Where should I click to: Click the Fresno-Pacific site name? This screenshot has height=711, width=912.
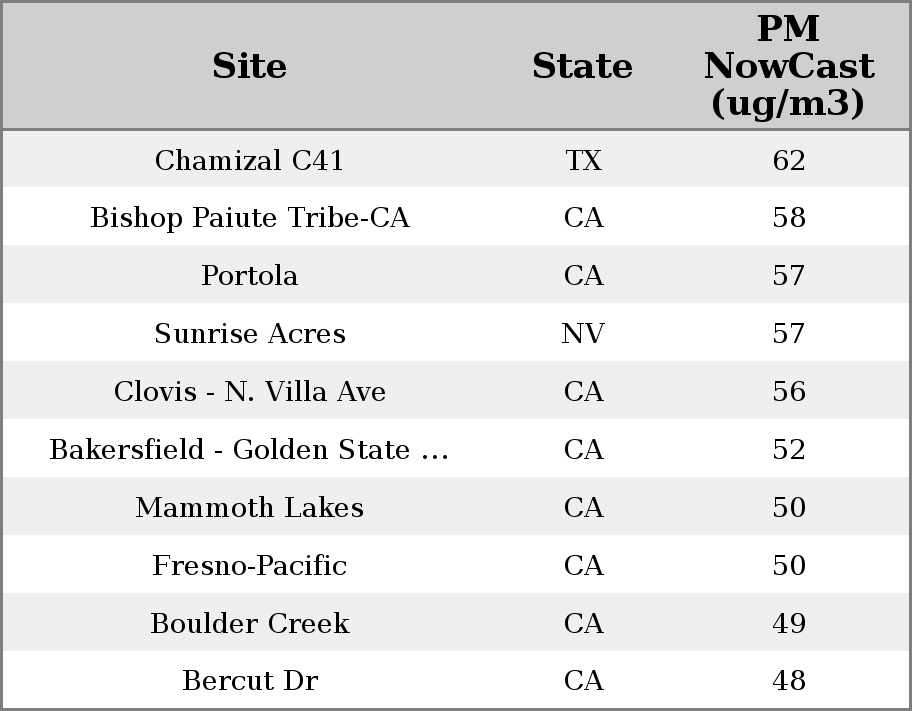pyautogui.click(x=249, y=566)
